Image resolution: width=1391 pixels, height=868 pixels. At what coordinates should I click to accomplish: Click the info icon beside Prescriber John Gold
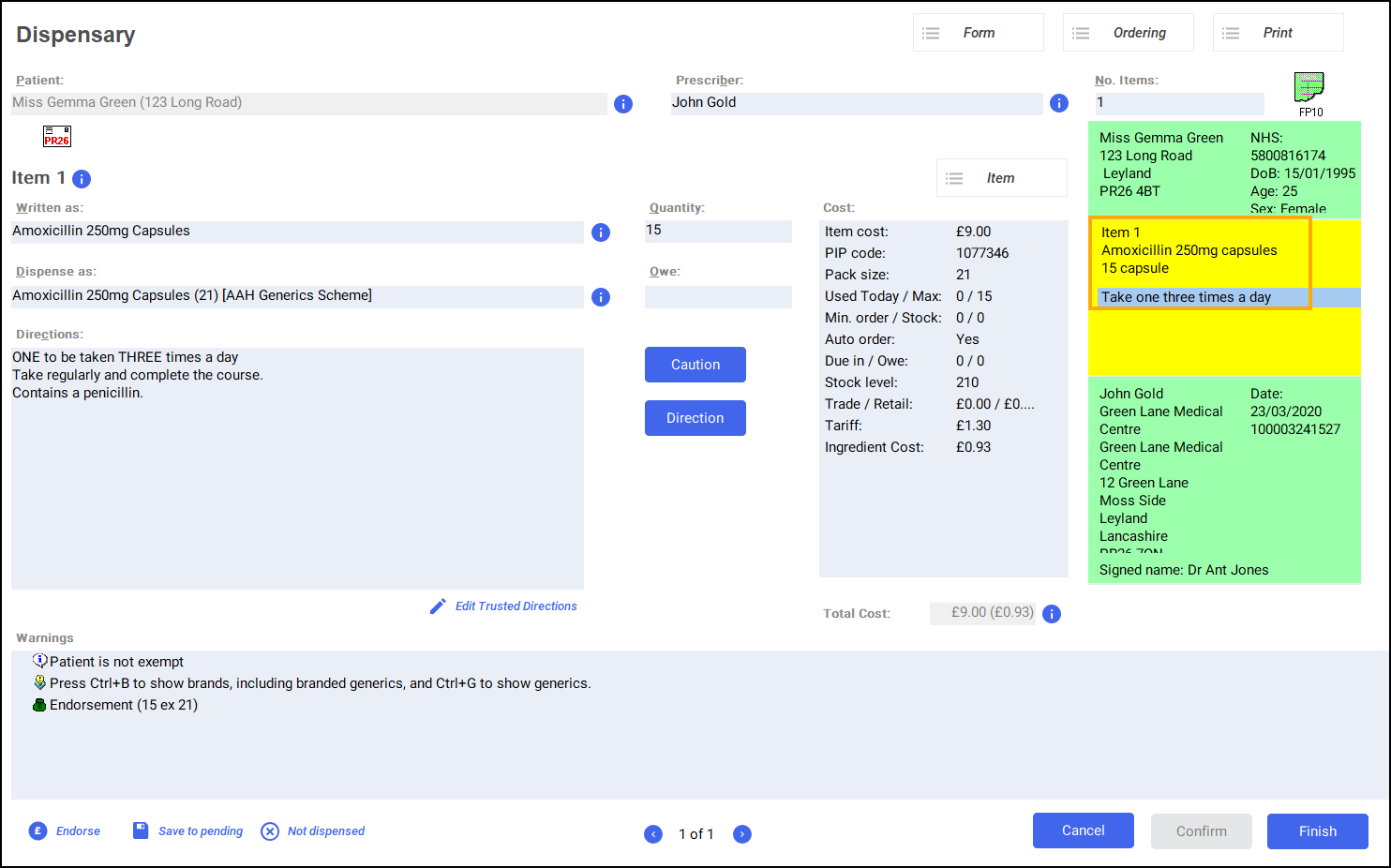coord(1059,103)
